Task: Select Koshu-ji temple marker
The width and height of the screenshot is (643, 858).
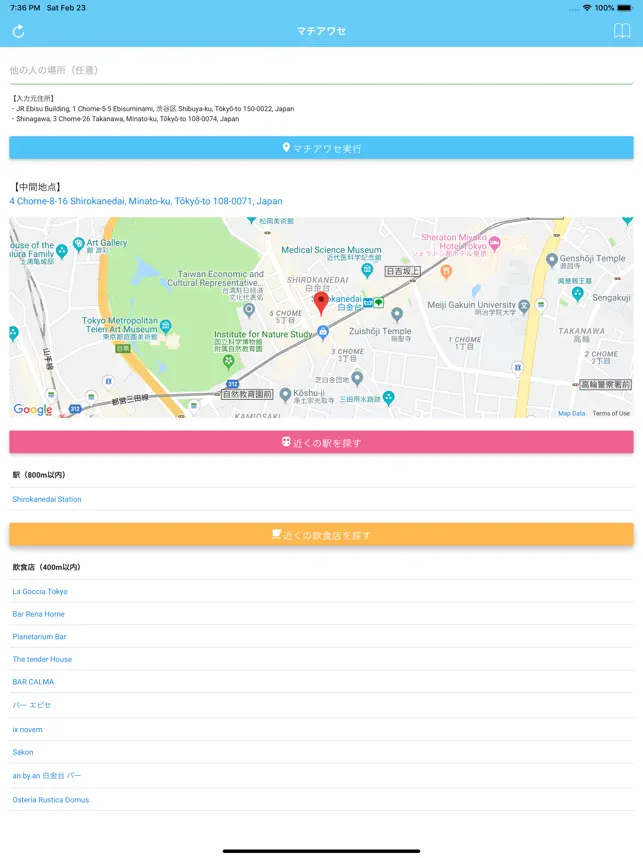Action: [285, 394]
